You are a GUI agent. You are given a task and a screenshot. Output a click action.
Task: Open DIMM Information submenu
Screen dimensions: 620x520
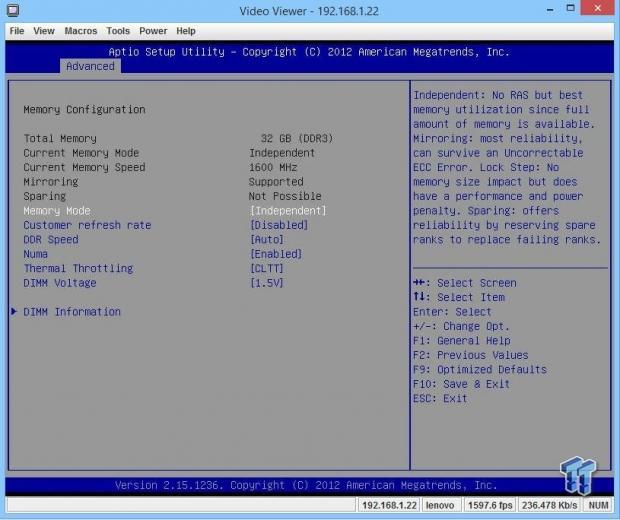72,312
